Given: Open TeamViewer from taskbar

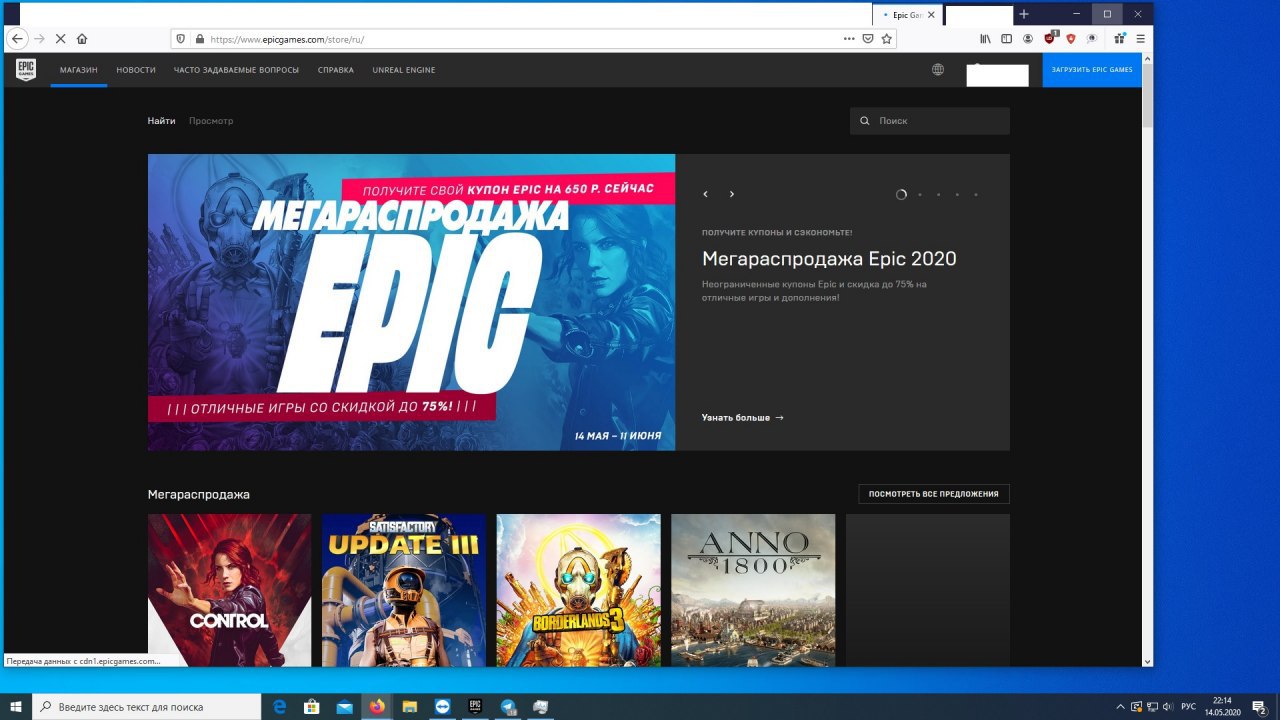Looking at the screenshot, I should (x=443, y=706).
